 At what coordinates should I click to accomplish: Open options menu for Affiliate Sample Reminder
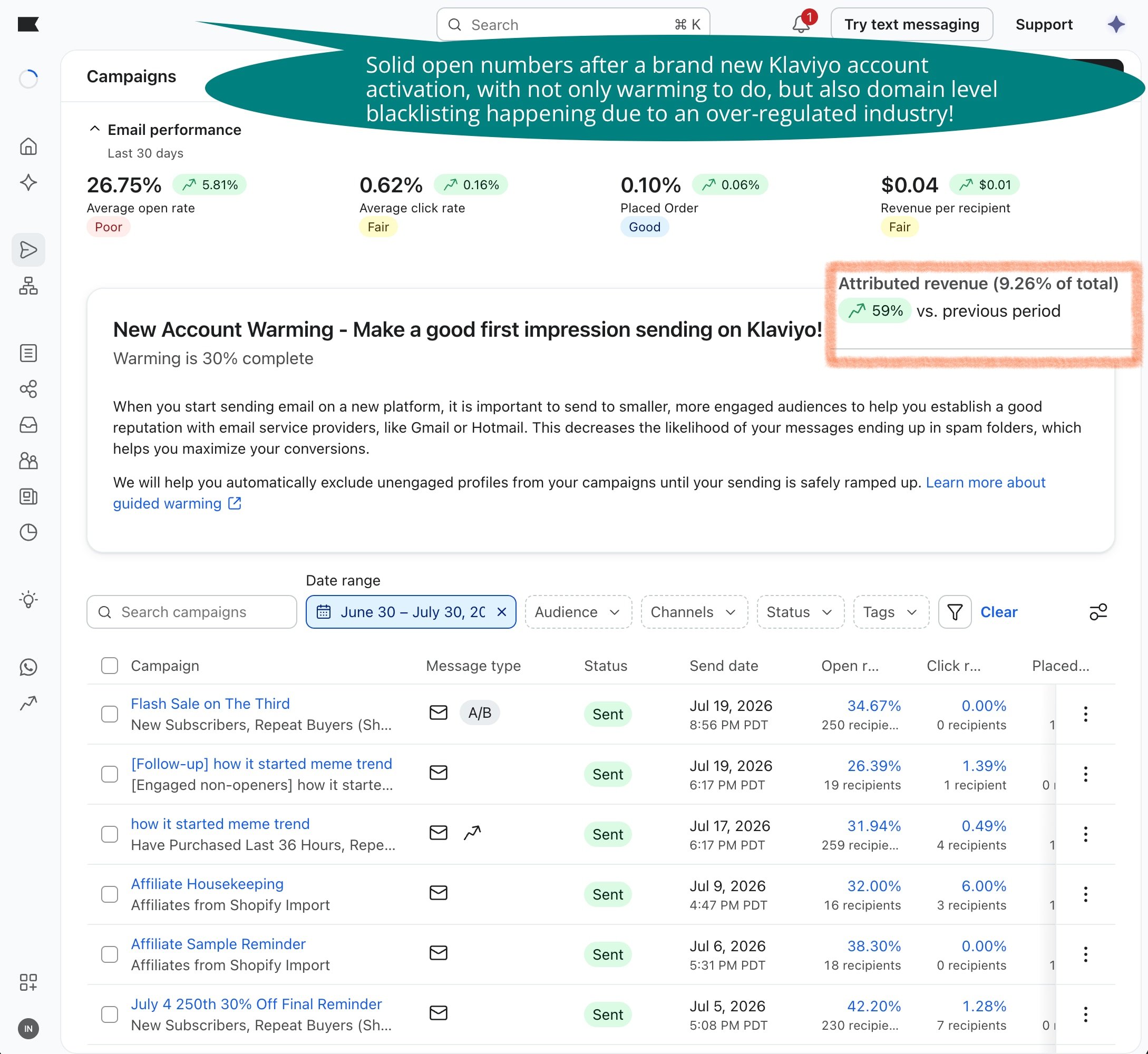(x=1085, y=954)
